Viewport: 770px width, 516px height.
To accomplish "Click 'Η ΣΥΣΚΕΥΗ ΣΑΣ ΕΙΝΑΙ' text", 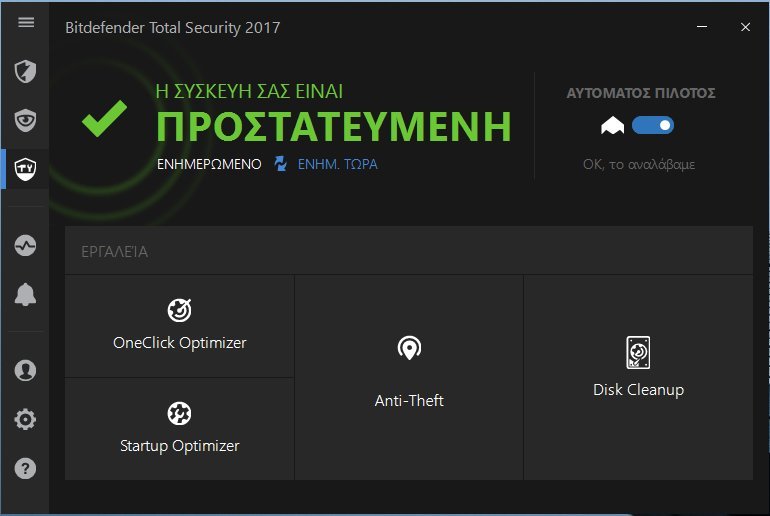I will pos(249,91).
